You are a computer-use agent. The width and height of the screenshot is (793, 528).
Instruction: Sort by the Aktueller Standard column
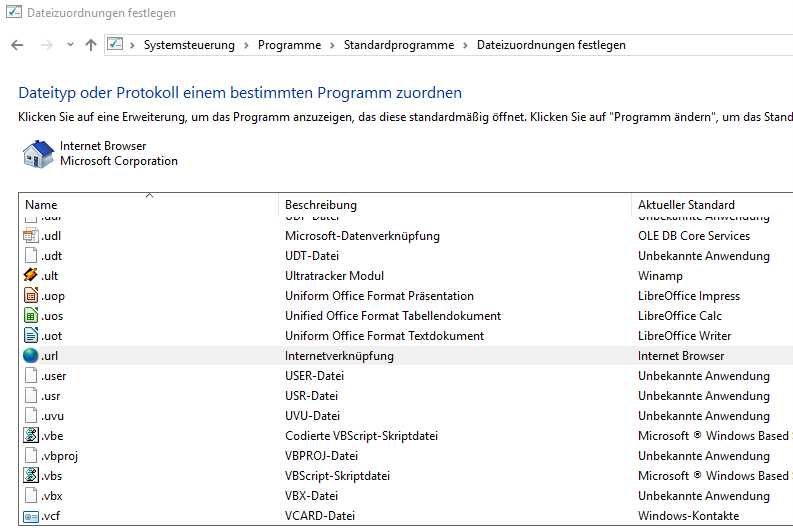coord(686,205)
